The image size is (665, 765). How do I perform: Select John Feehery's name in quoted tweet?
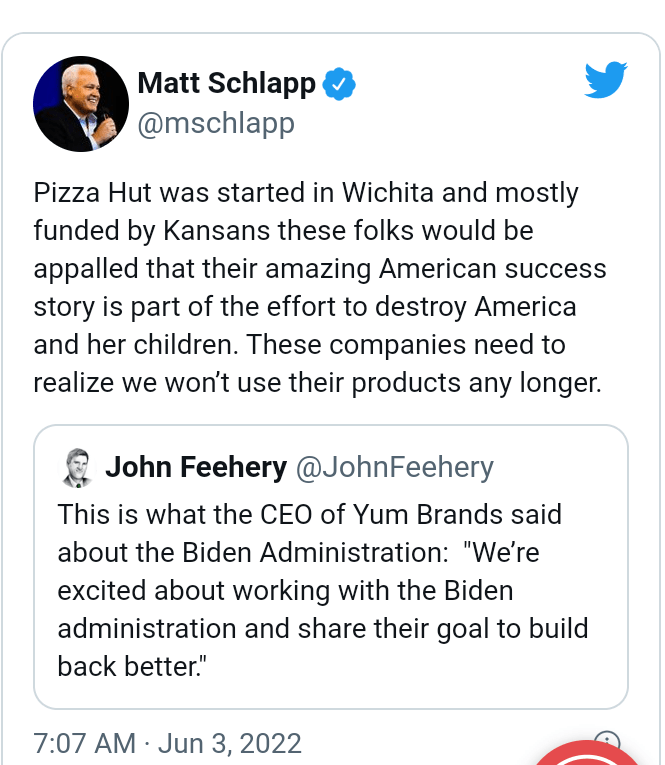click(196, 467)
